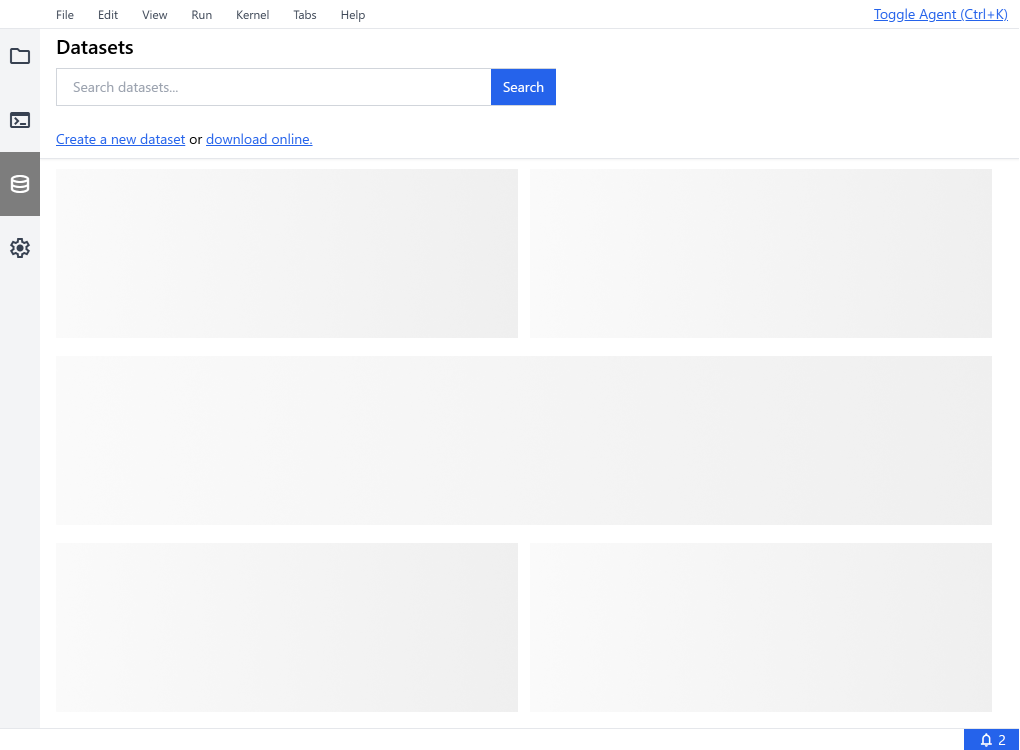Open the View menu
This screenshot has width=1020, height=750.
point(155,15)
